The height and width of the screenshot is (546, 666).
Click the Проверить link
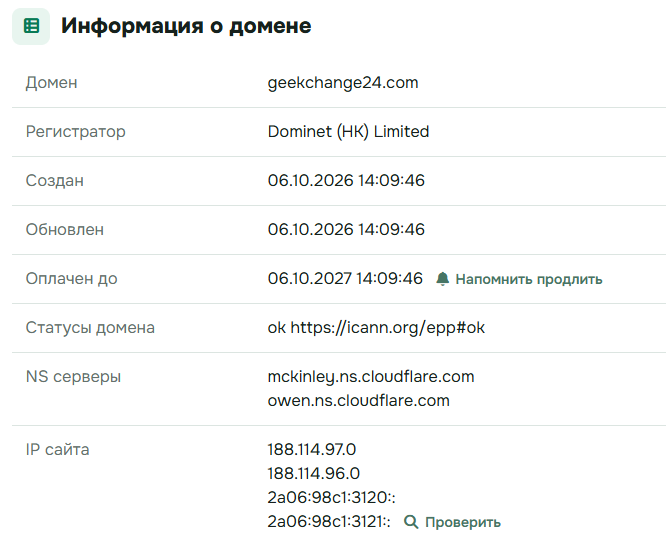(x=463, y=522)
